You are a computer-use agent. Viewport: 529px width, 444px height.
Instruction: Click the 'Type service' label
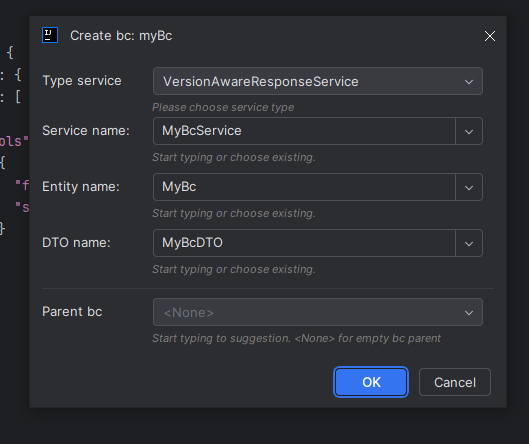coord(82,81)
